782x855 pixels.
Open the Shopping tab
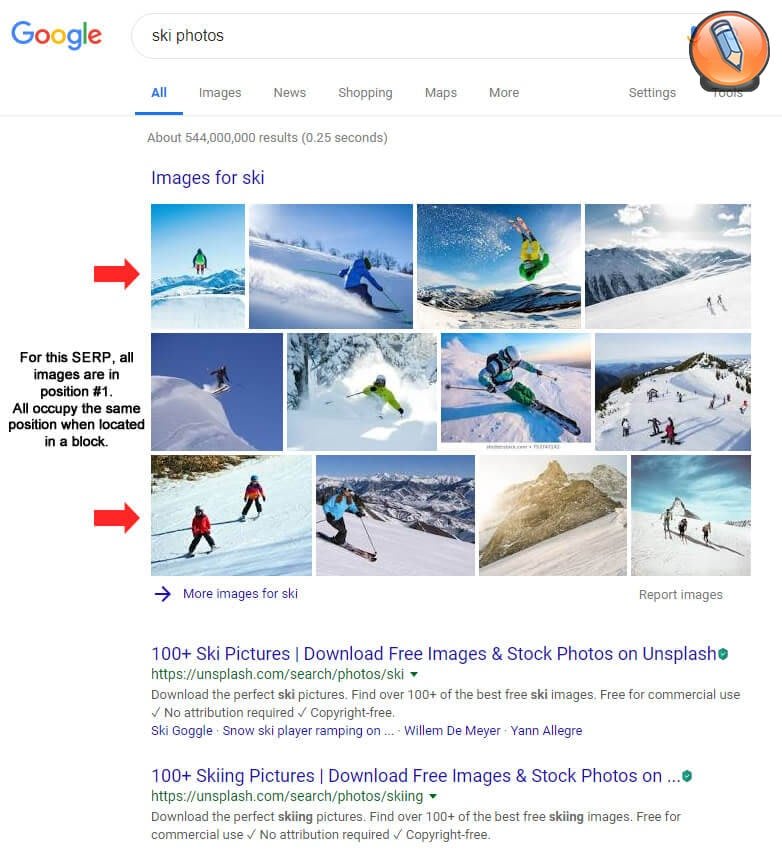click(365, 93)
